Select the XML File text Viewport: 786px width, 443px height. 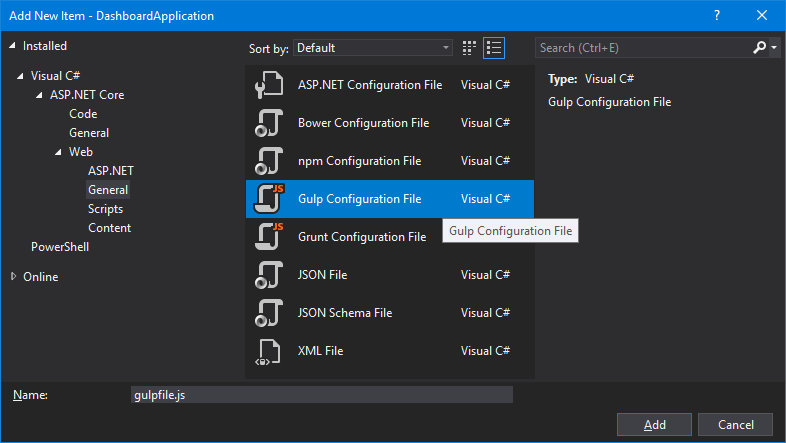[320, 351]
